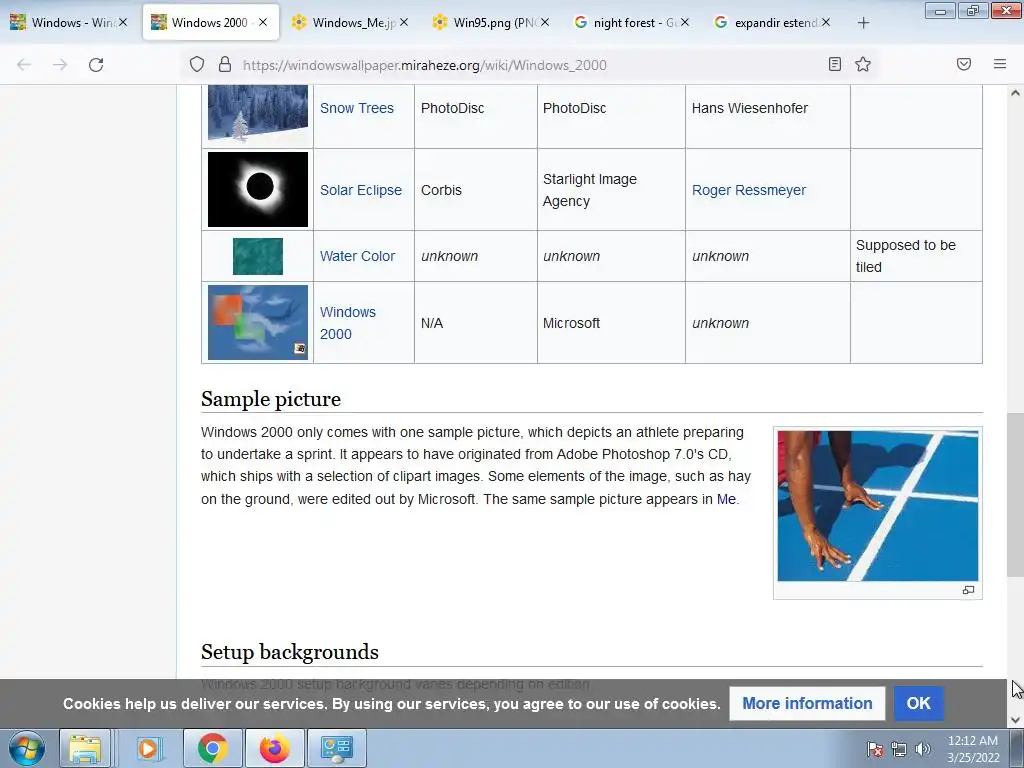Click the Starlight Image Agency cell
Image resolution: width=1024 pixels, height=768 pixels.
(x=611, y=189)
